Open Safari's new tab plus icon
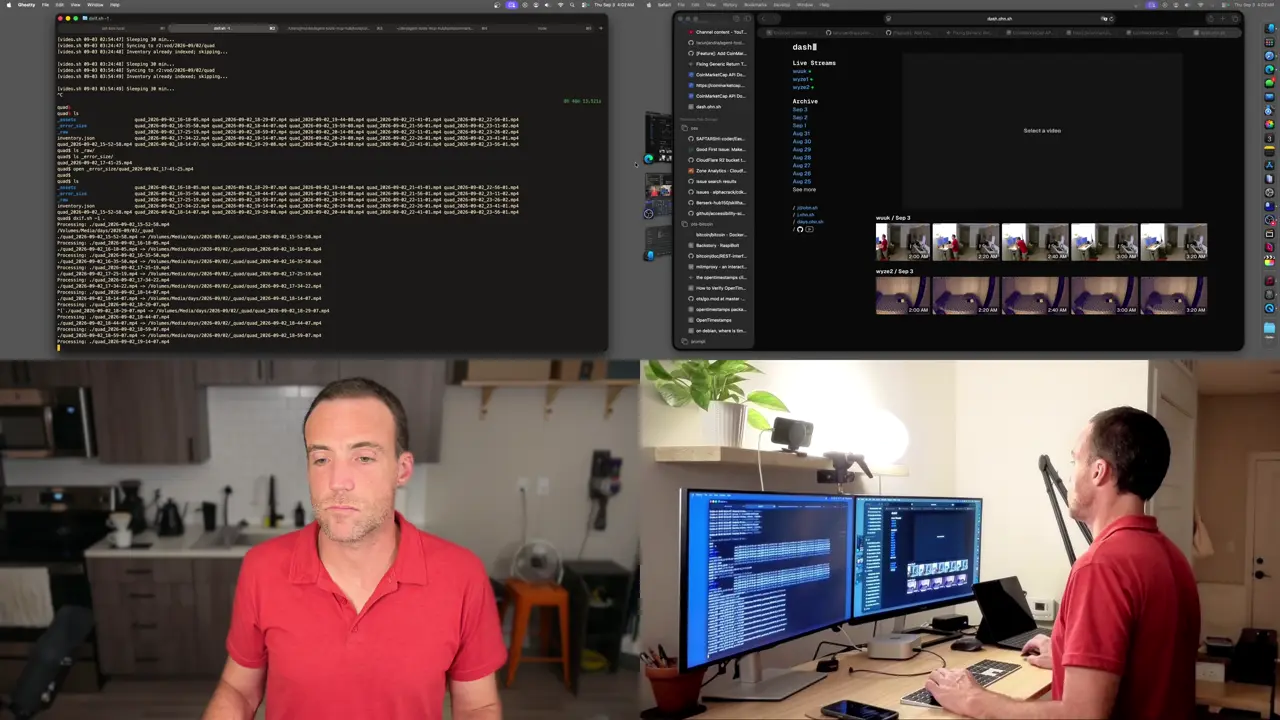 pos(1223,18)
